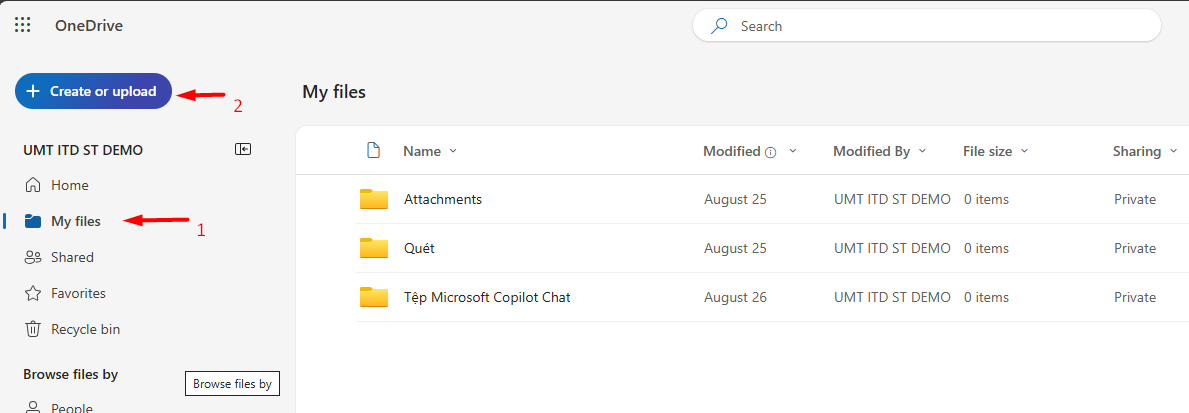Click the Attachments folder icon
The height and width of the screenshot is (413, 1189).
pyautogui.click(x=374, y=199)
